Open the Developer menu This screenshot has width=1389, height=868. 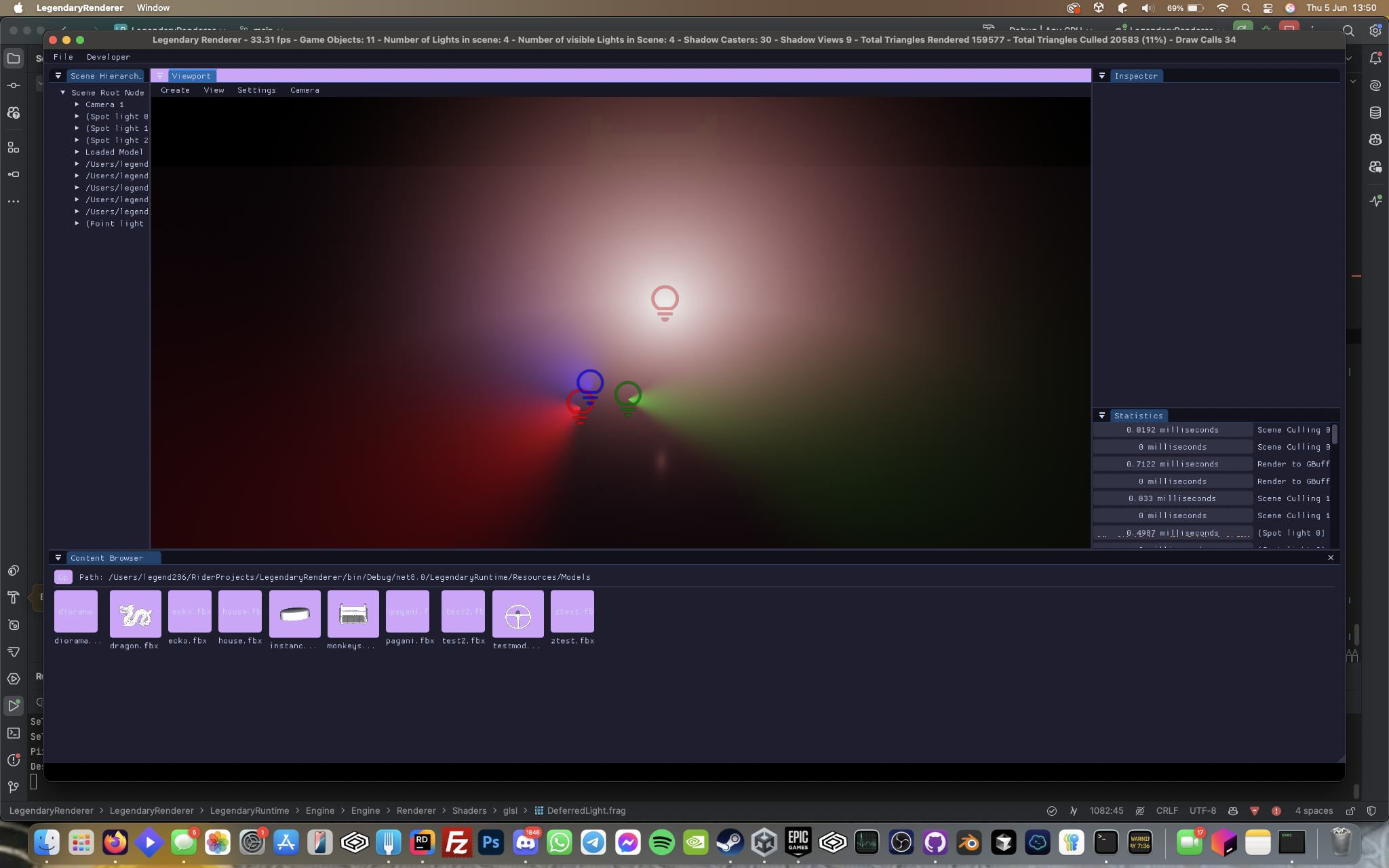[x=108, y=57]
